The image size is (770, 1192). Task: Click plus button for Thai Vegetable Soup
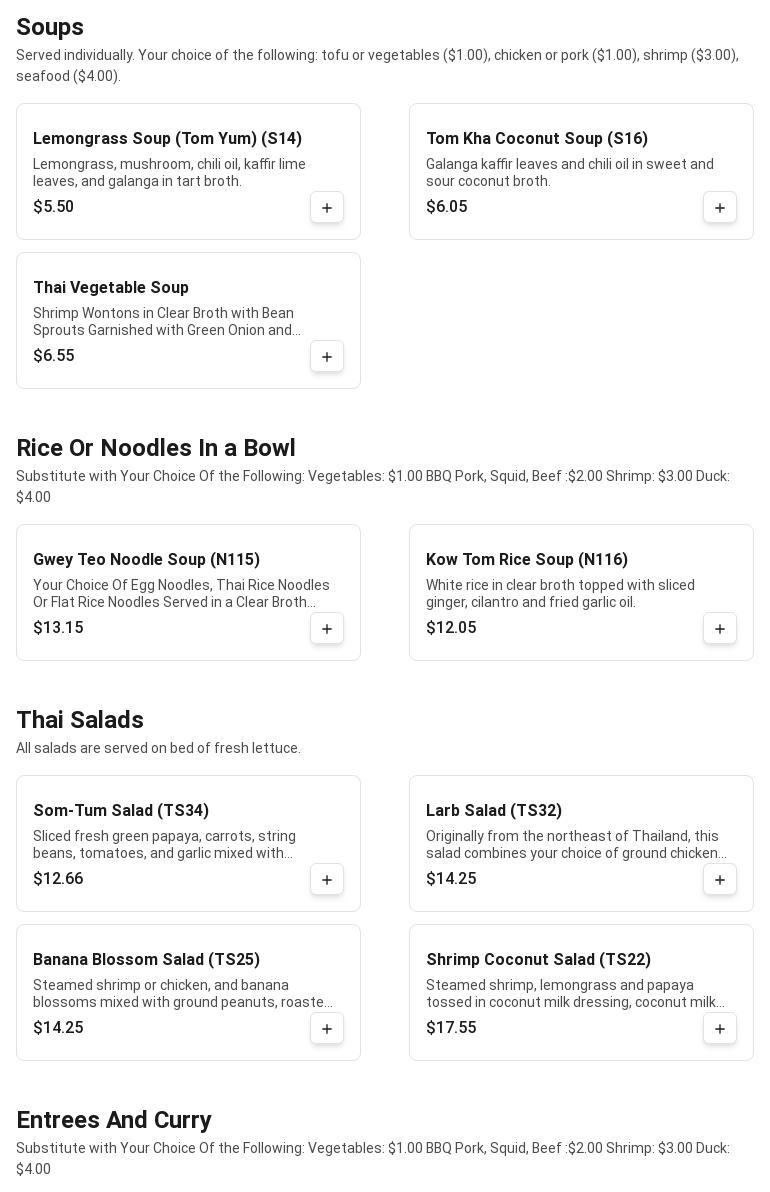point(327,357)
